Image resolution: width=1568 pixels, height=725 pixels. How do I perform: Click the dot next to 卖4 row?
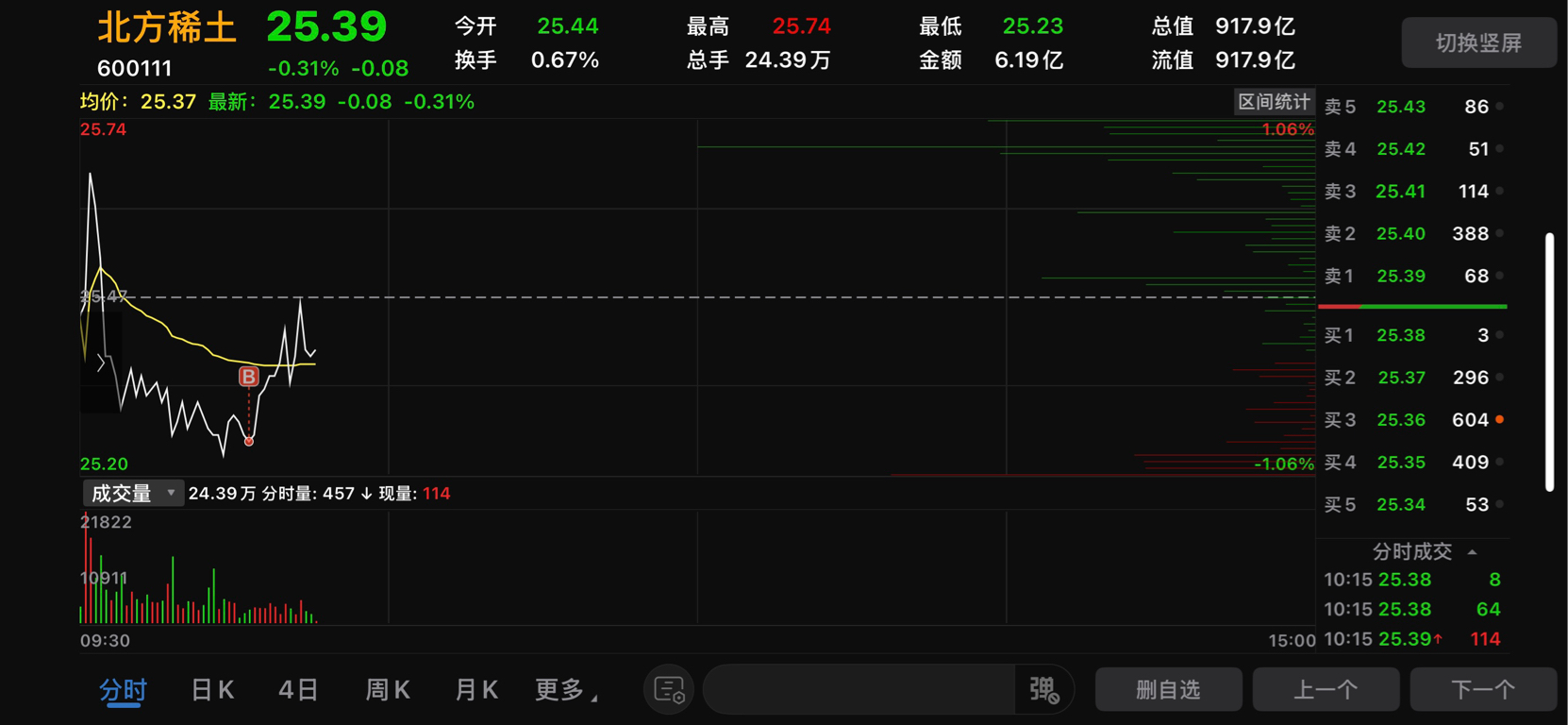pos(1500,148)
